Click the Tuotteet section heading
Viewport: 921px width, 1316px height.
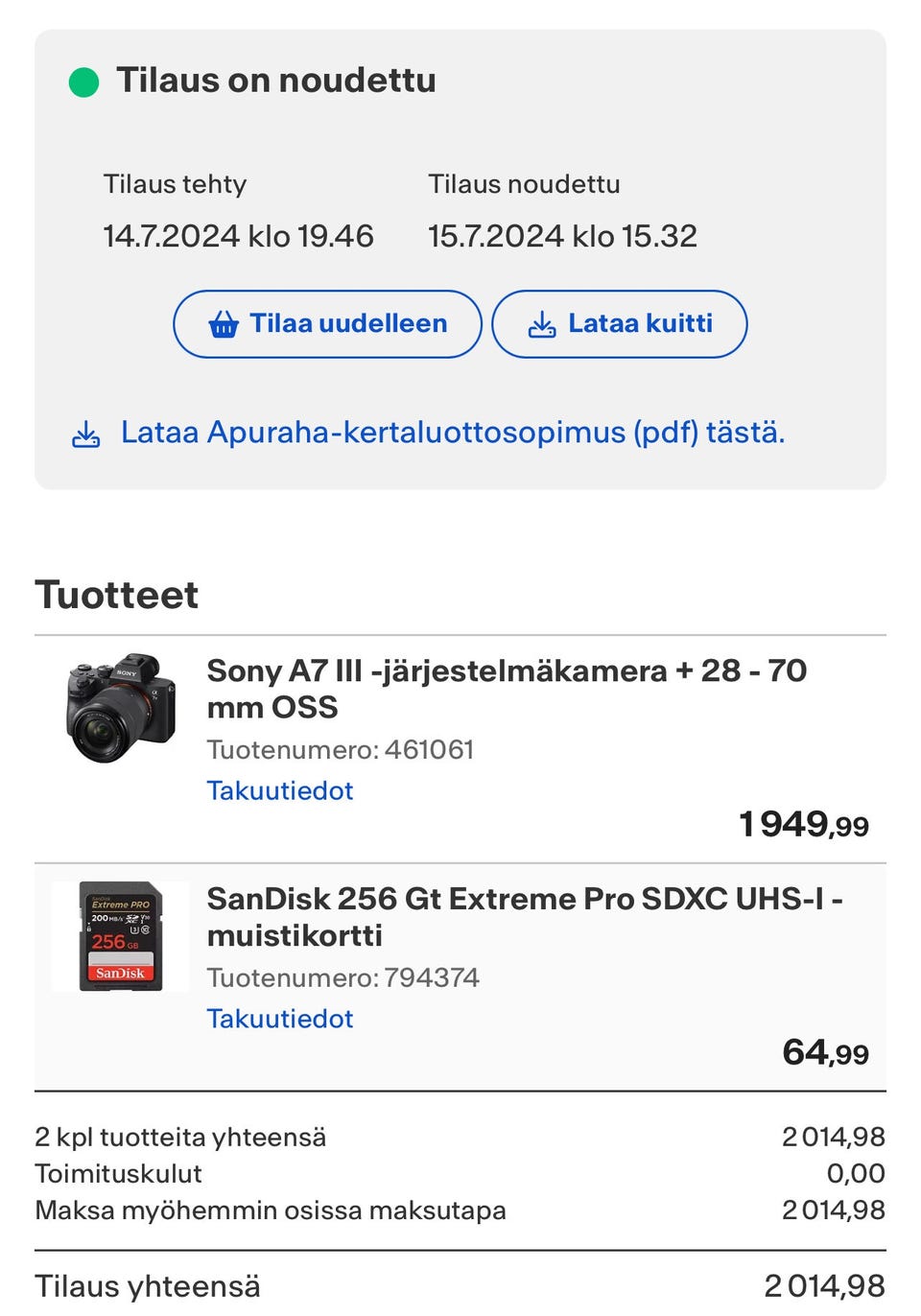point(117,595)
